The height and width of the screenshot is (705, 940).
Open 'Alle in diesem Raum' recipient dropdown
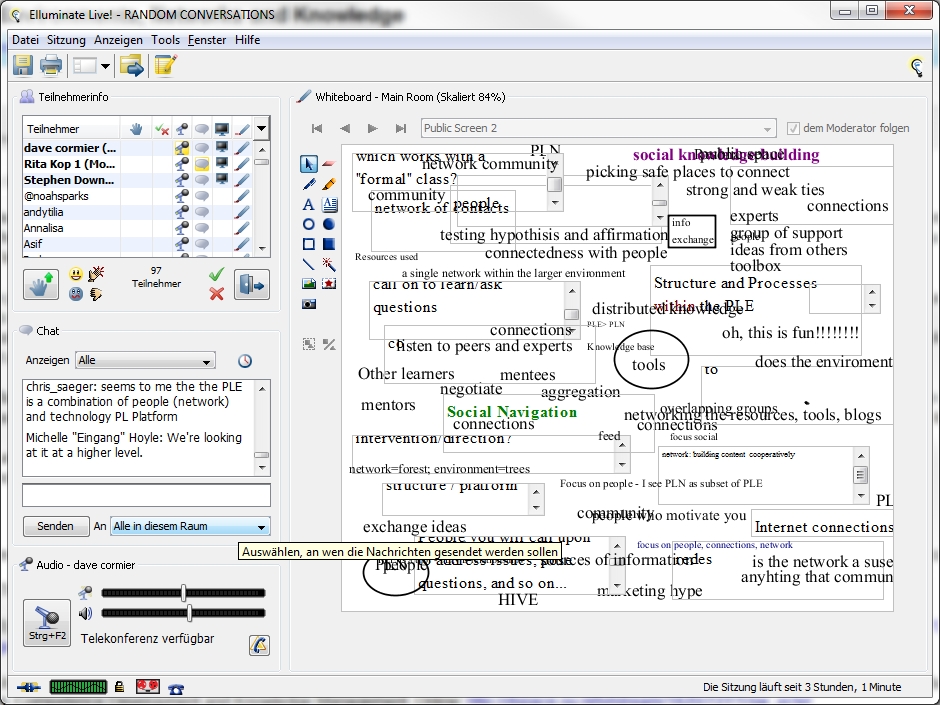point(190,526)
